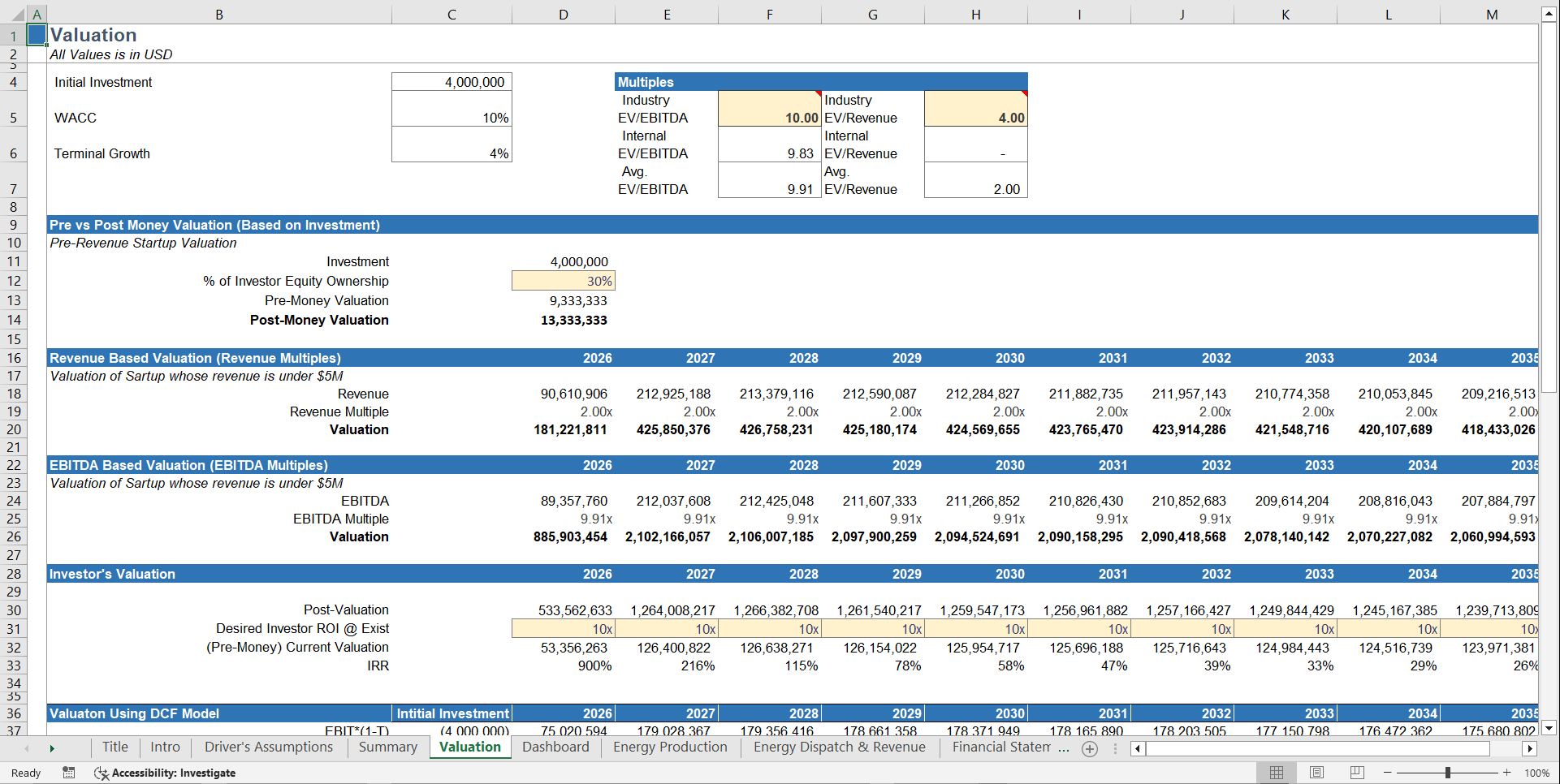Select Page Break Preview icon
The width and height of the screenshot is (1560, 784).
click(x=1355, y=773)
